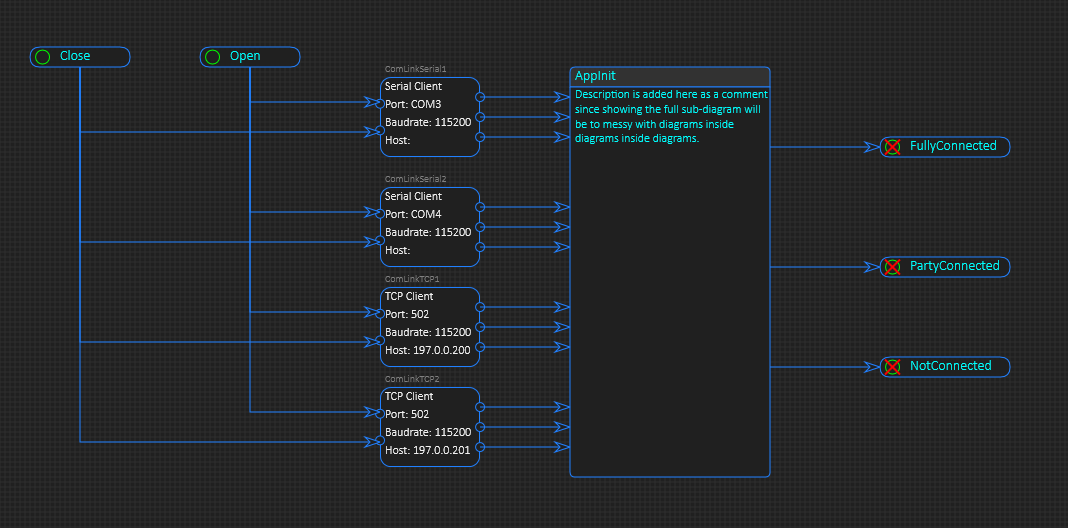This screenshot has height=528, width=1068.
Task: Click Baudrate: 115200 in ComLinkSerial2
Action: tap(428, 232)
